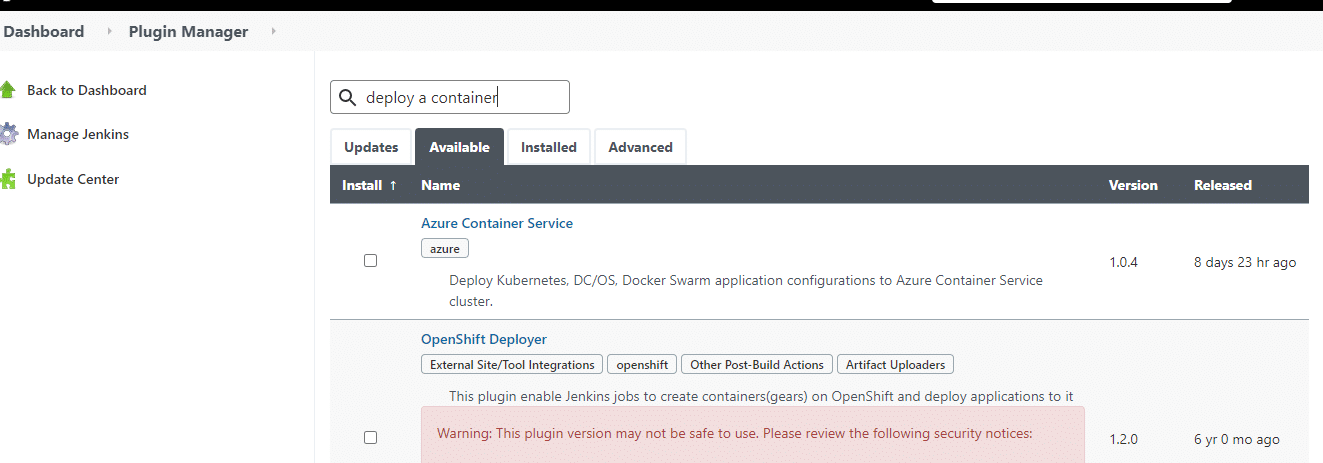The height and width of the screenshot is (463, 1323).
Task: Switch to the Updates tab
Action: coord(371,147)
